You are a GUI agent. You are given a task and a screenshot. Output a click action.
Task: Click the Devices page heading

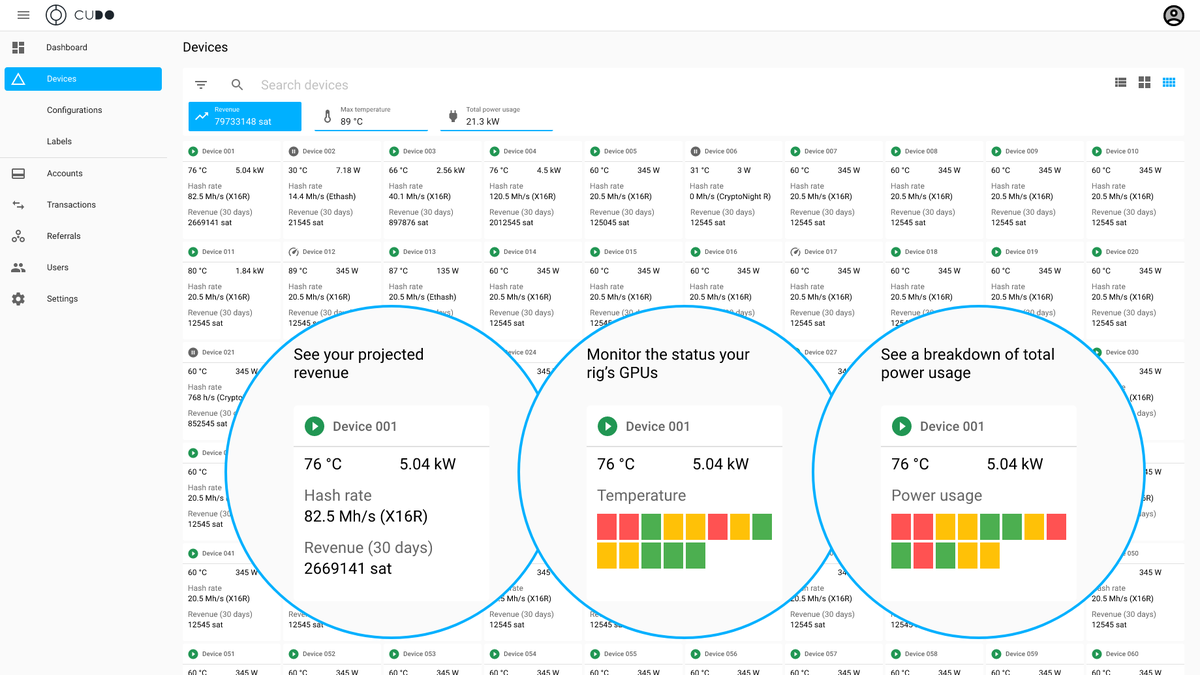tap(205, 47)
